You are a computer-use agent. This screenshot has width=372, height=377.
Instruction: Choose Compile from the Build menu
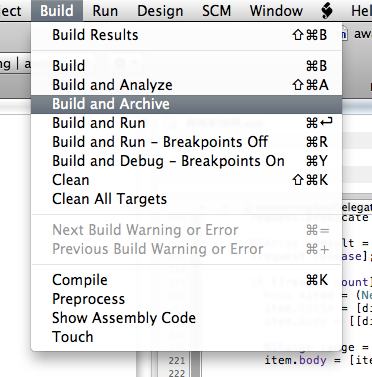point(187,280)
